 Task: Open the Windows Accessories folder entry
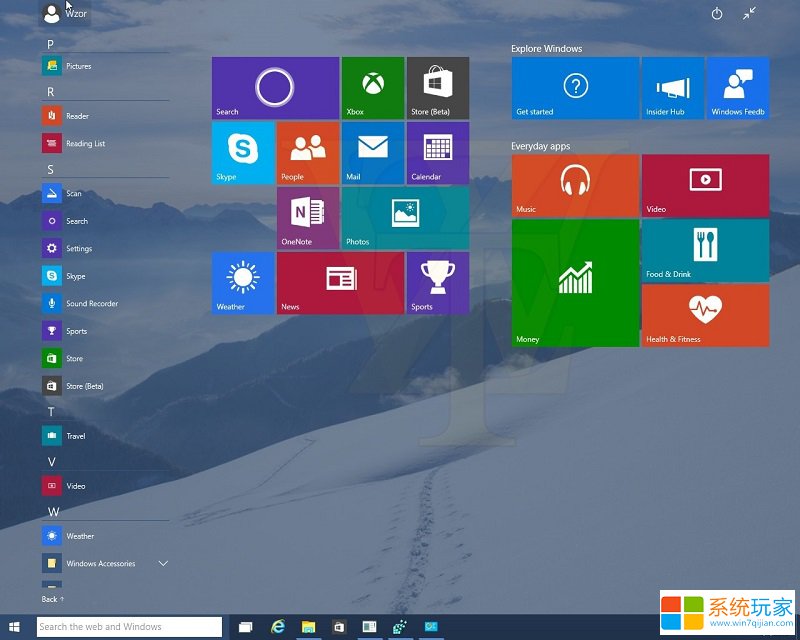point(106,563)
